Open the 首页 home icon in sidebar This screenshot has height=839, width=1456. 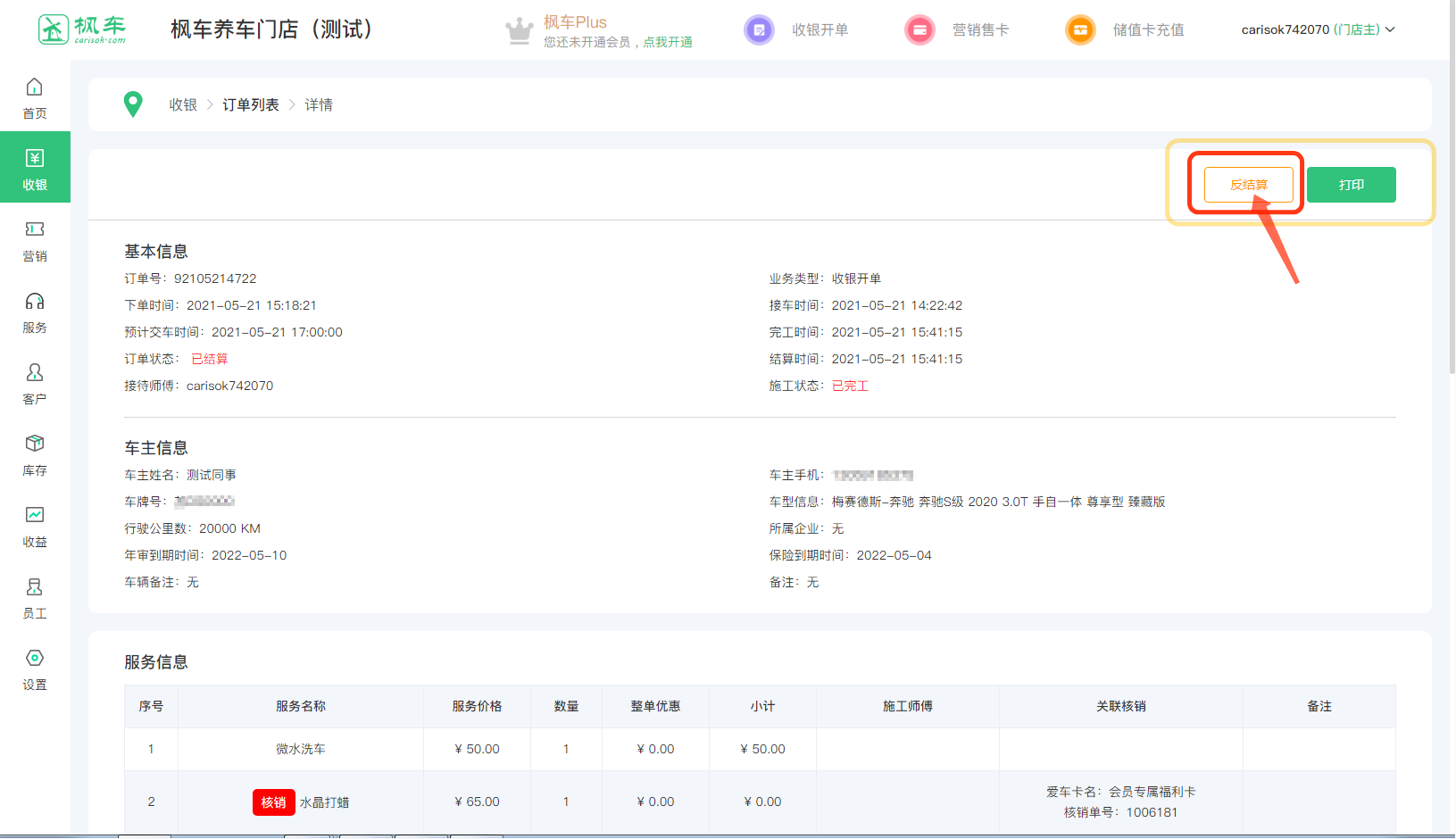(x=35, y=87)
